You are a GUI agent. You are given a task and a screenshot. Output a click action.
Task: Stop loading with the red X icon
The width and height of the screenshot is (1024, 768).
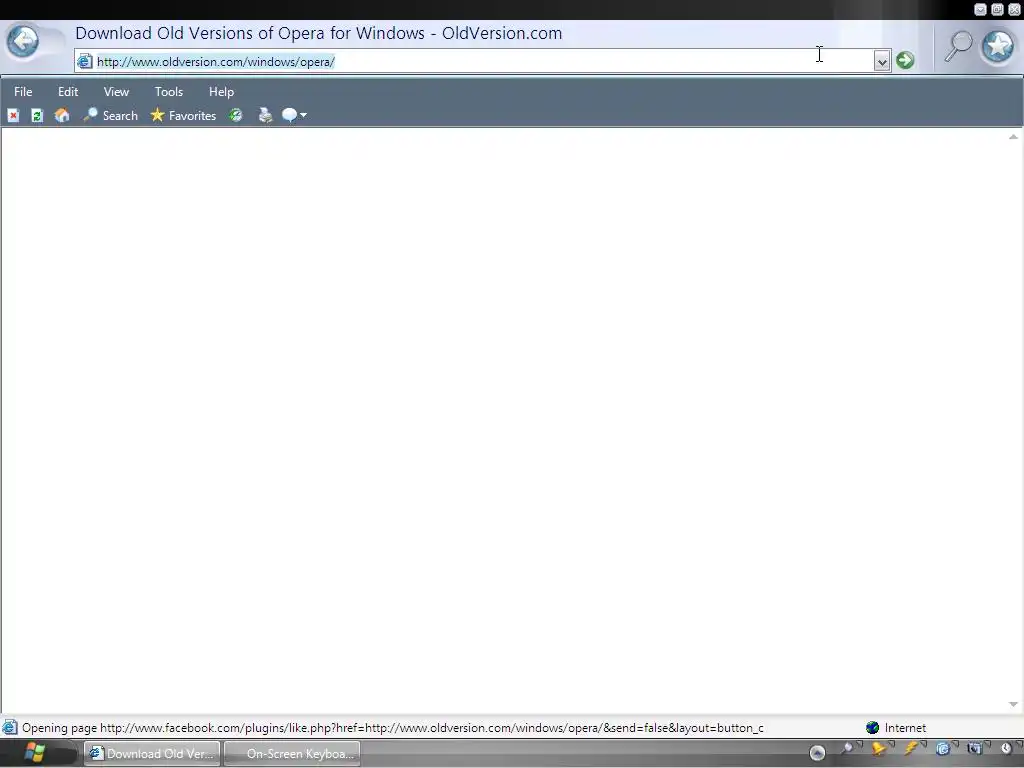tap(13, 116)
